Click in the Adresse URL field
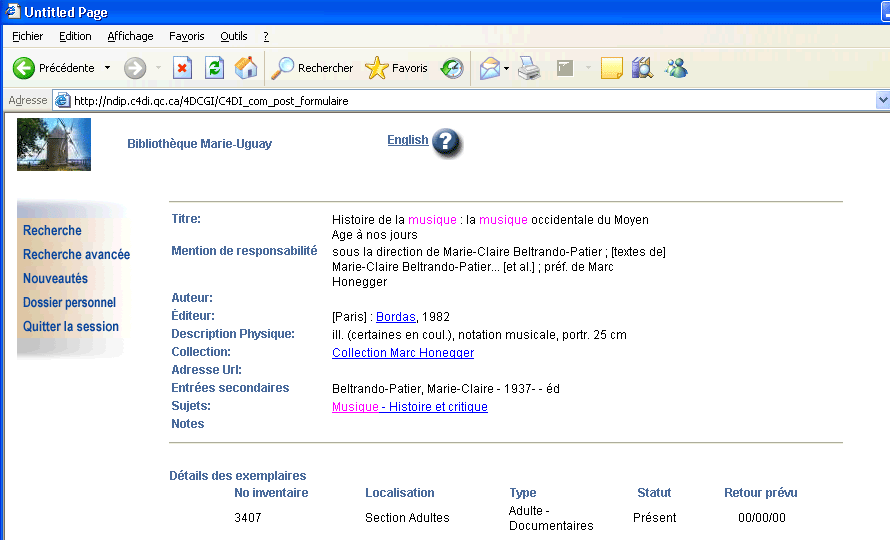The width and height of the screenshot is (890, 540). point(460,100)
